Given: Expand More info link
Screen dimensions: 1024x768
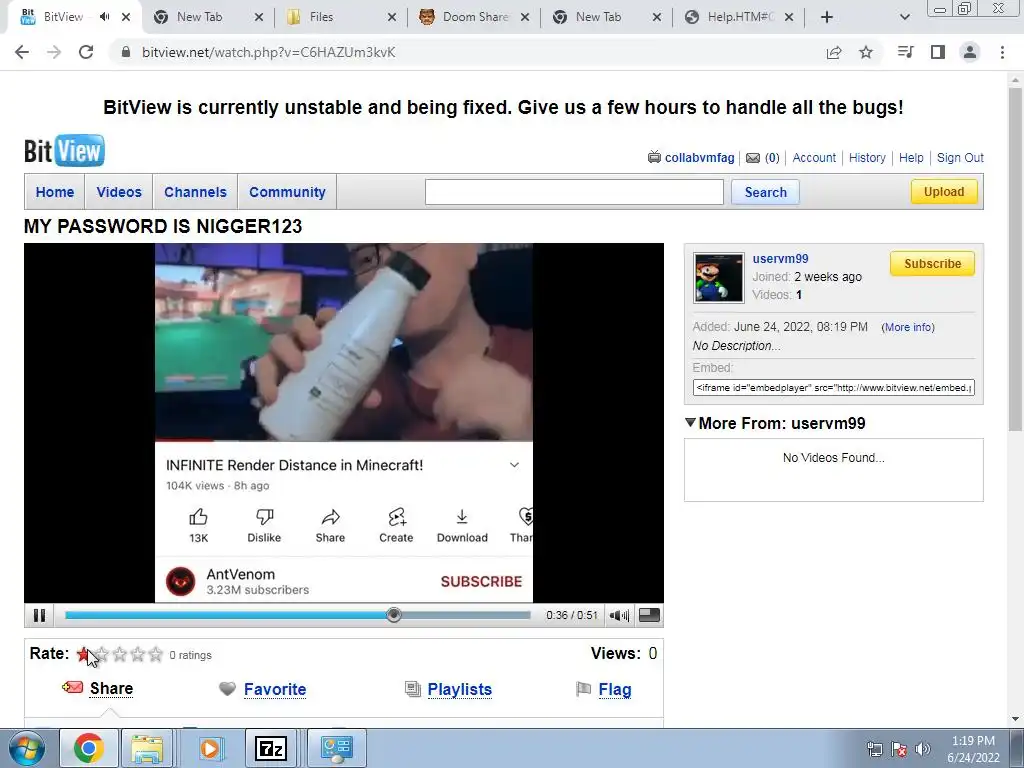Looking at the screenshot, I should point(908,327).
